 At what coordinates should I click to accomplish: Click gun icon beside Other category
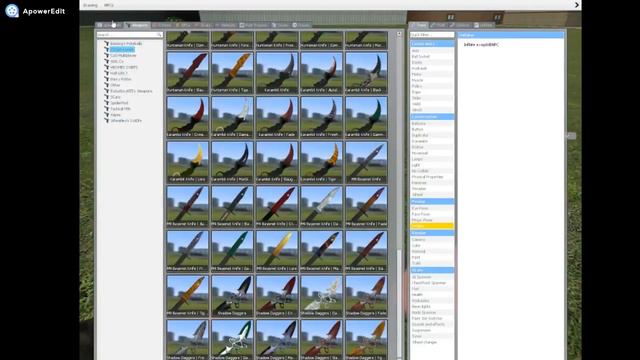coord(107,85)
